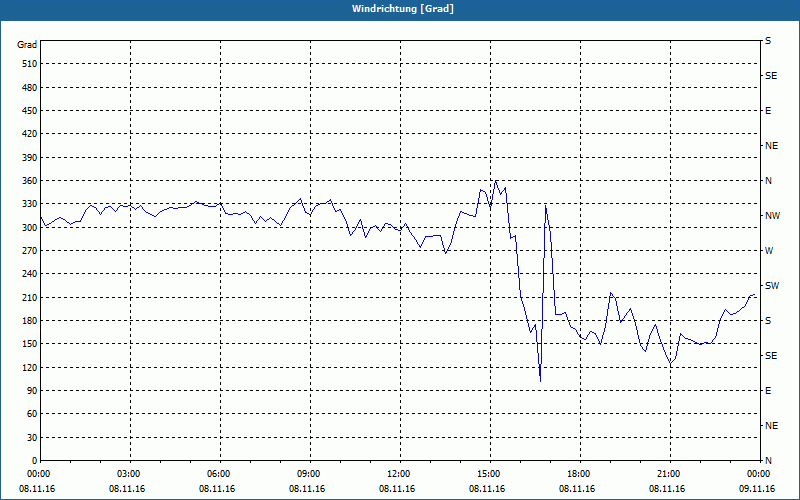The width and height of the screenshot is (800, 500).
Task: Select the 30 degree axis label
Action: [32, 437]
